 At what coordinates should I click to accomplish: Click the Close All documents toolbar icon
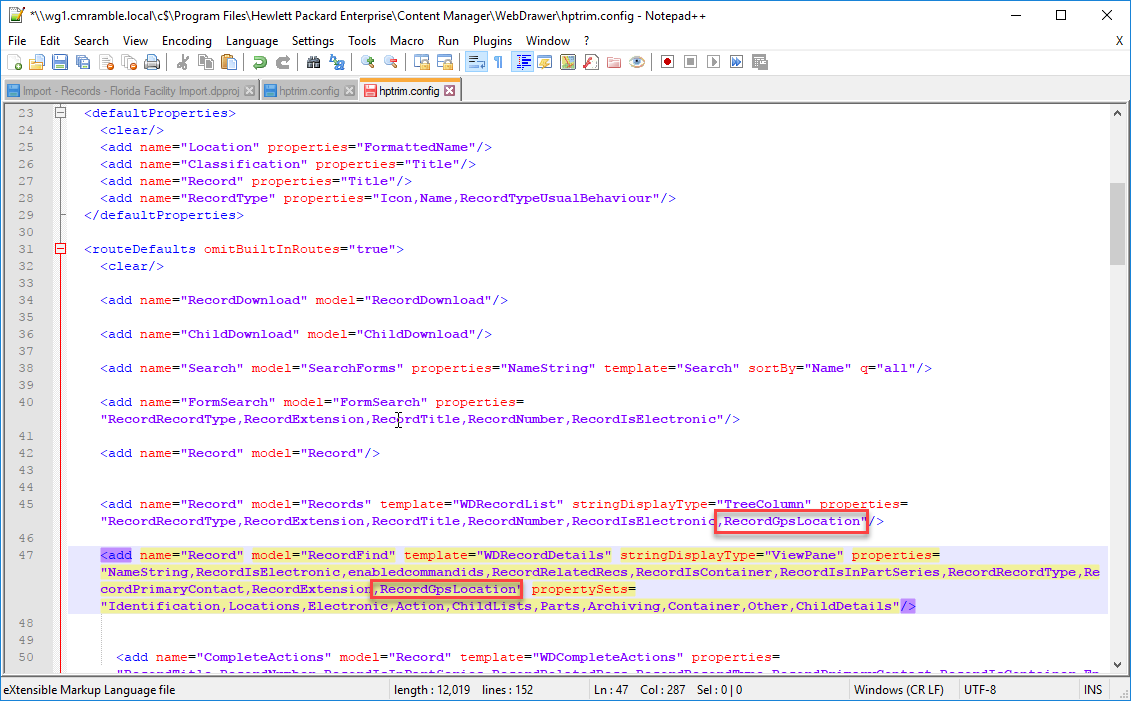pos(129,63)
